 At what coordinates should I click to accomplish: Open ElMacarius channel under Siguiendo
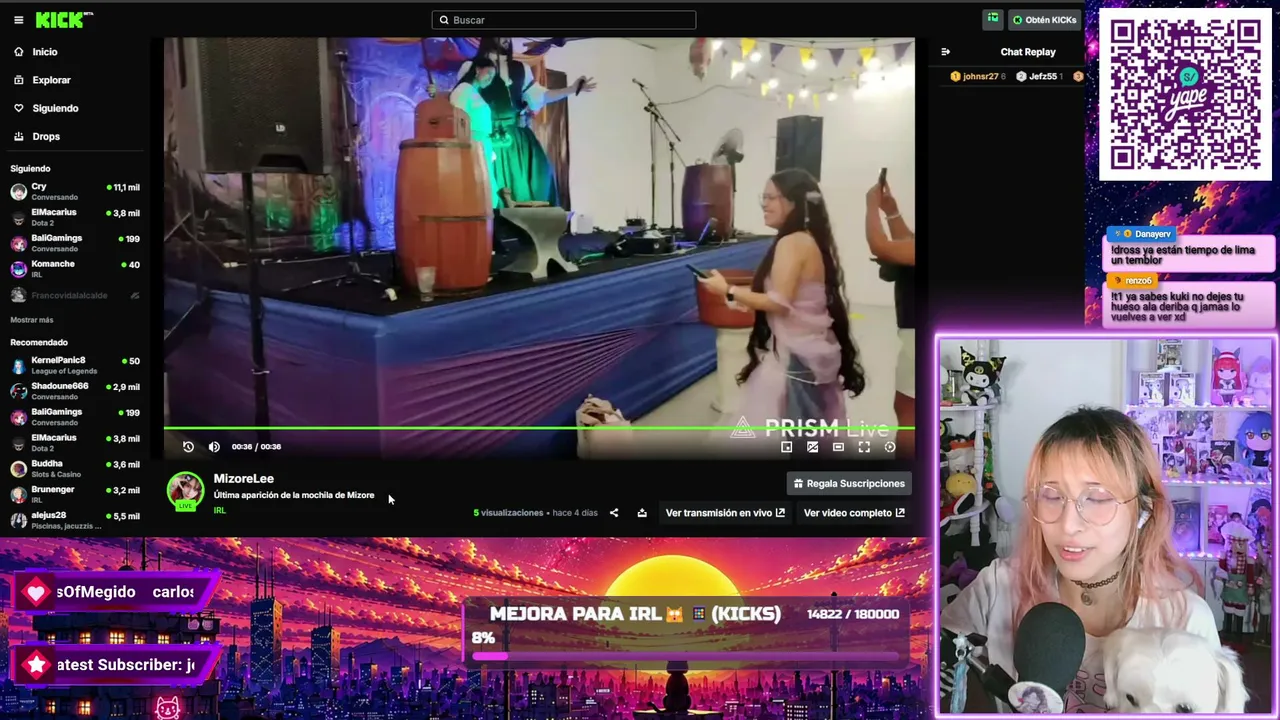tap(74, 217)
